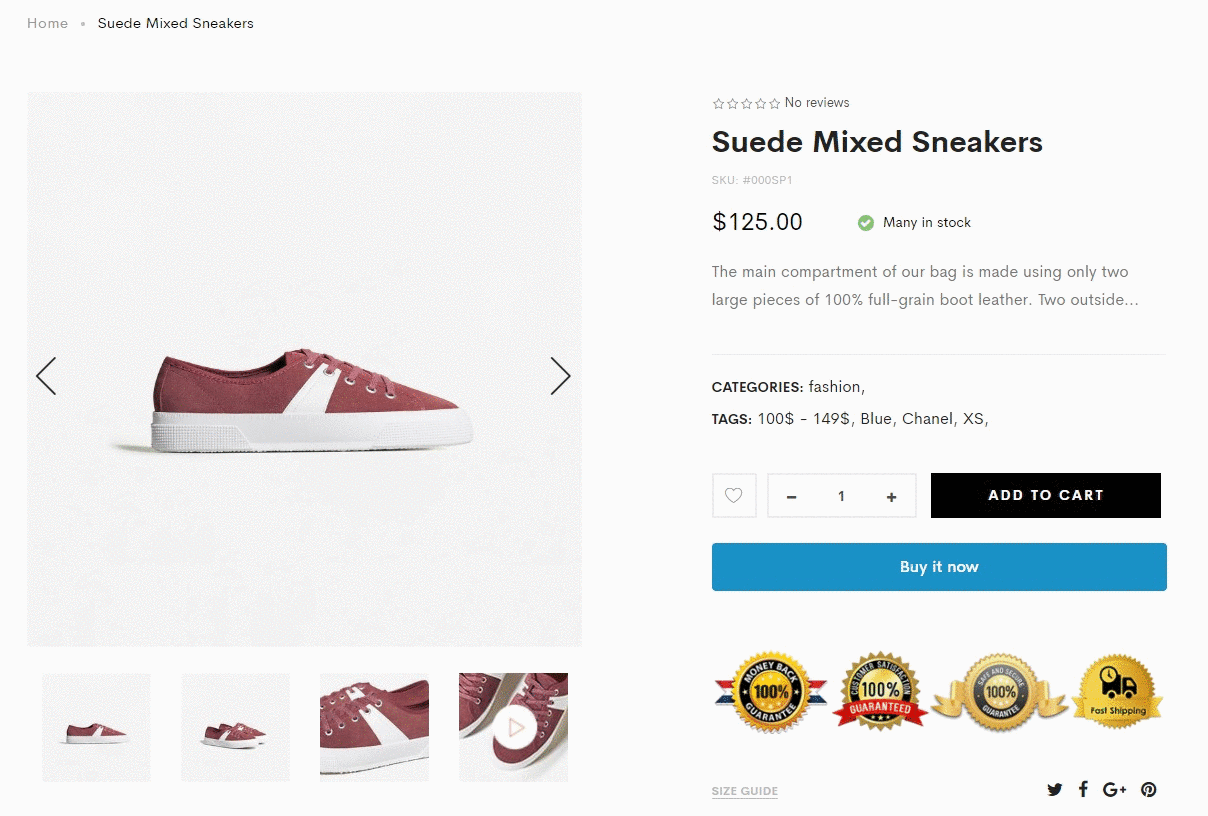The image size is (1208, 816).
Task: Share product on Facebook
Action: tap(1083, 789)
